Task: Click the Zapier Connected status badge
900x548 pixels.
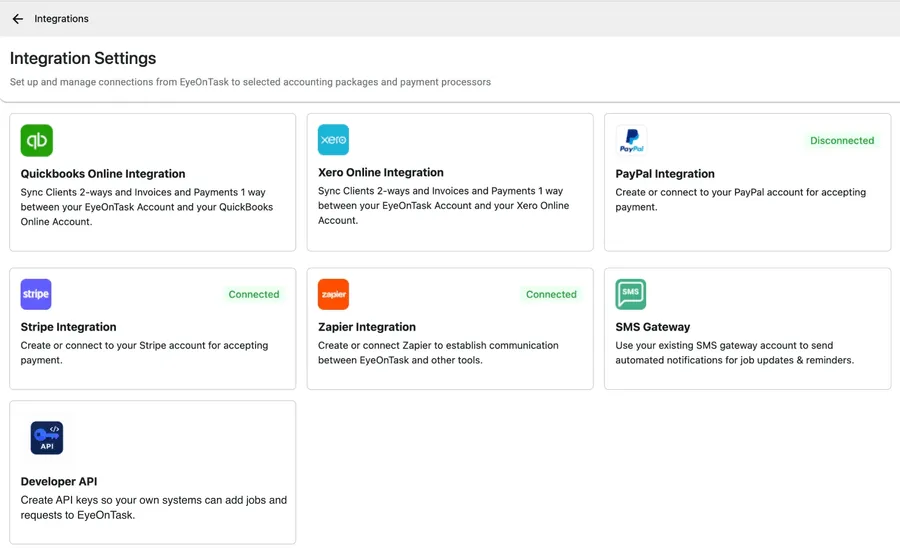Action: point(551,294)
